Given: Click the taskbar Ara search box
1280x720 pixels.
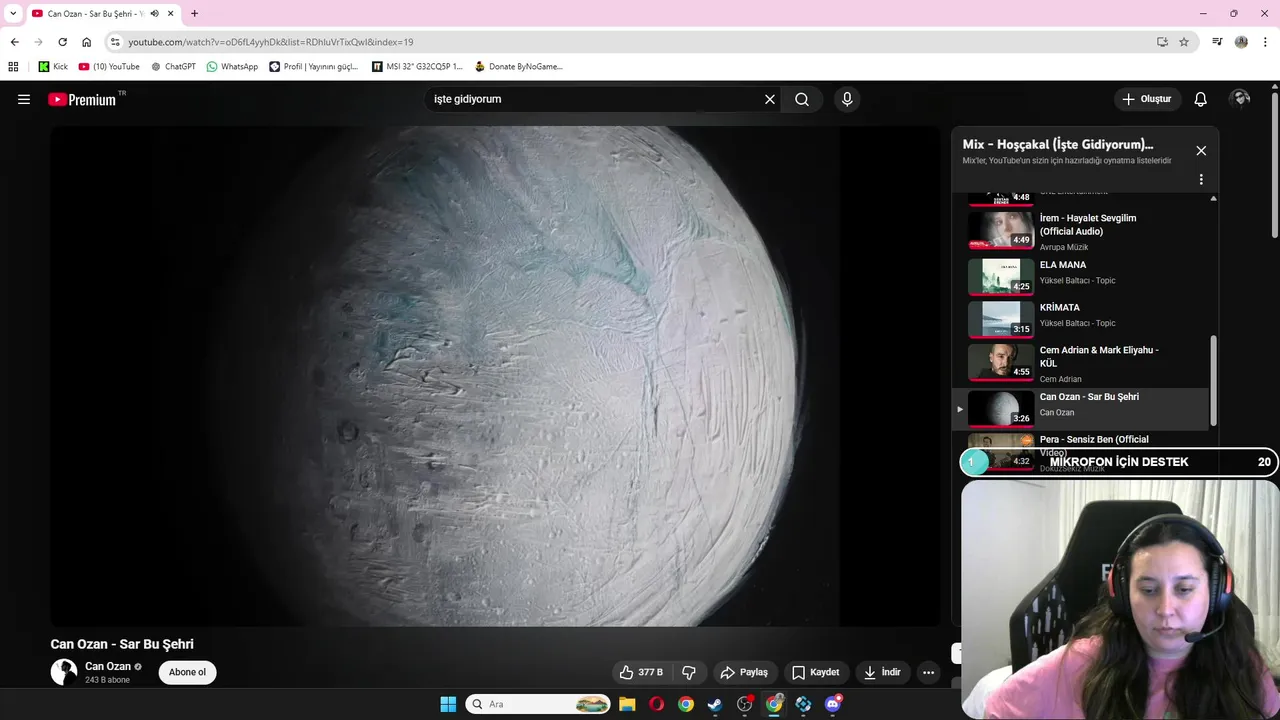Looking at the screenshot, I should [538, 704].
